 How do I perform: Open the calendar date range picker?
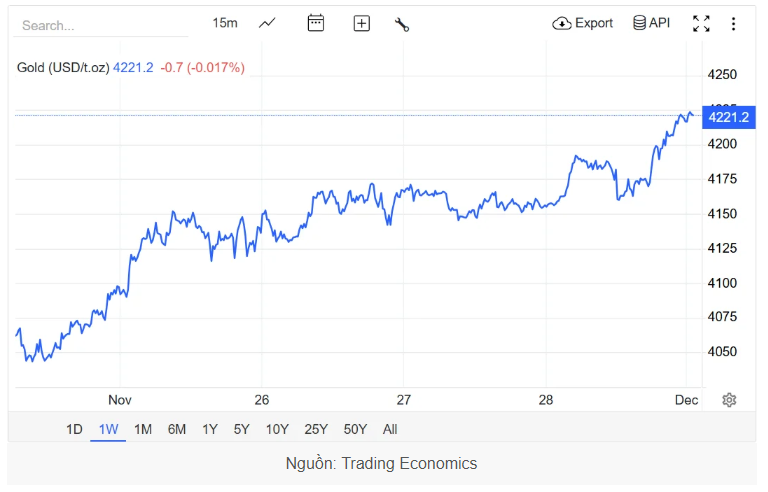316,23
